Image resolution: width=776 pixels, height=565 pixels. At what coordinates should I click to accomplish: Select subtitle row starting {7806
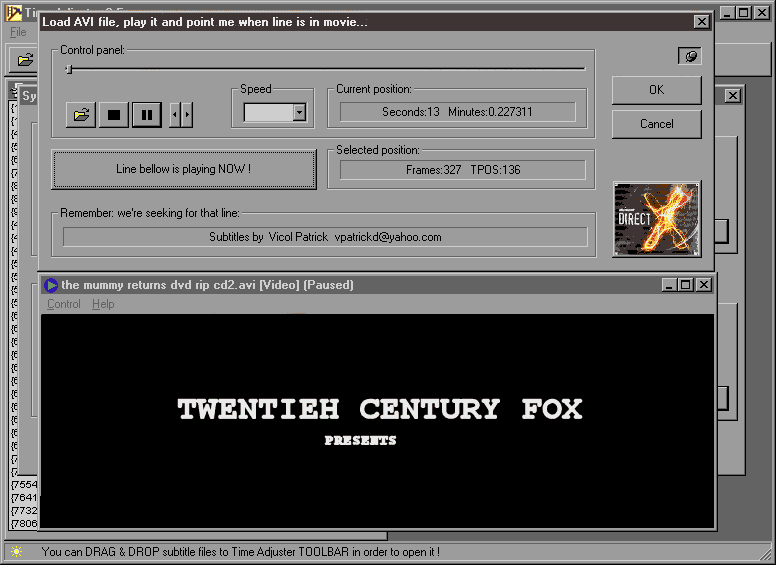pos(24,523)
